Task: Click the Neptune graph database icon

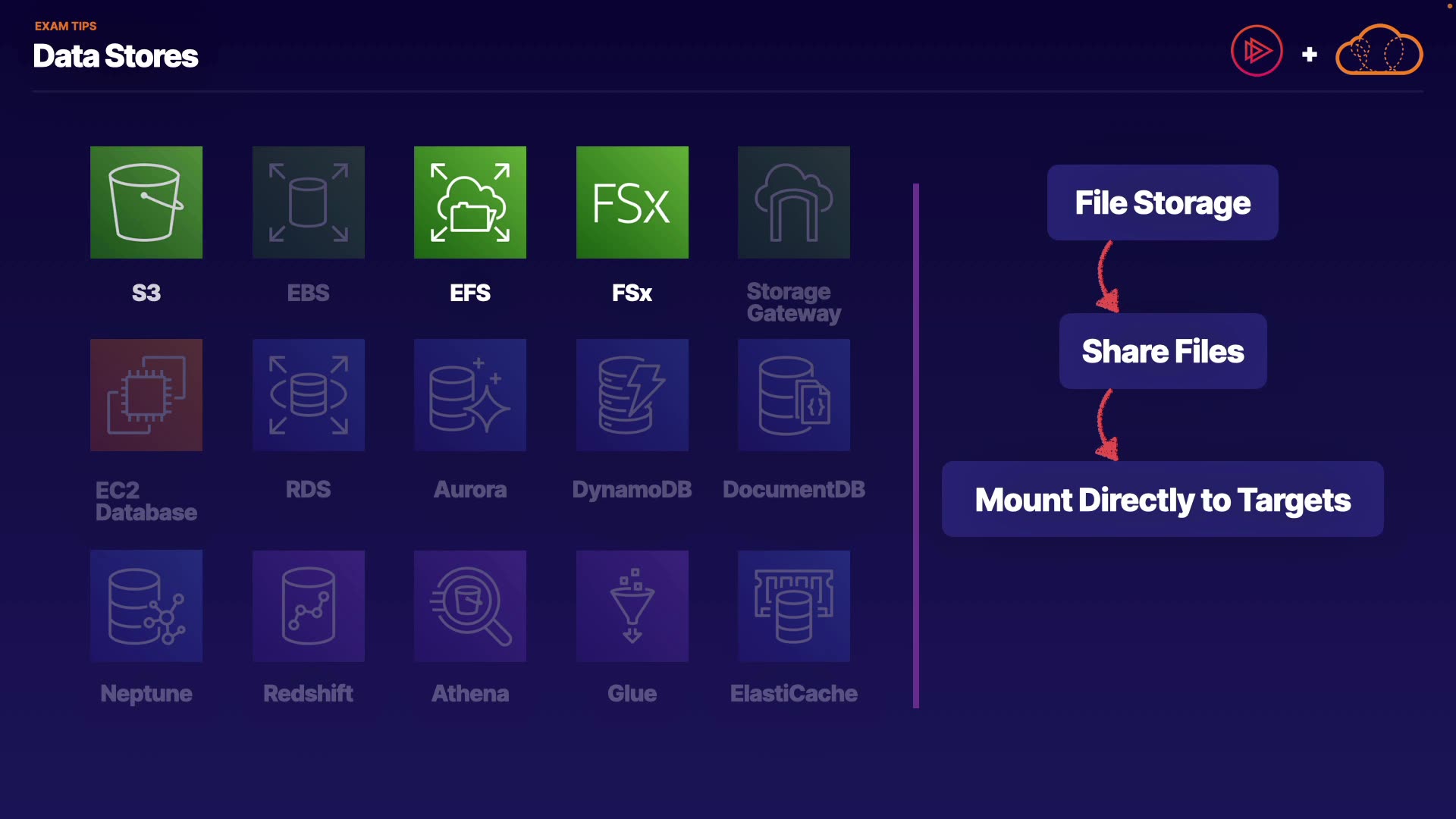Action: tap(146, 606)
